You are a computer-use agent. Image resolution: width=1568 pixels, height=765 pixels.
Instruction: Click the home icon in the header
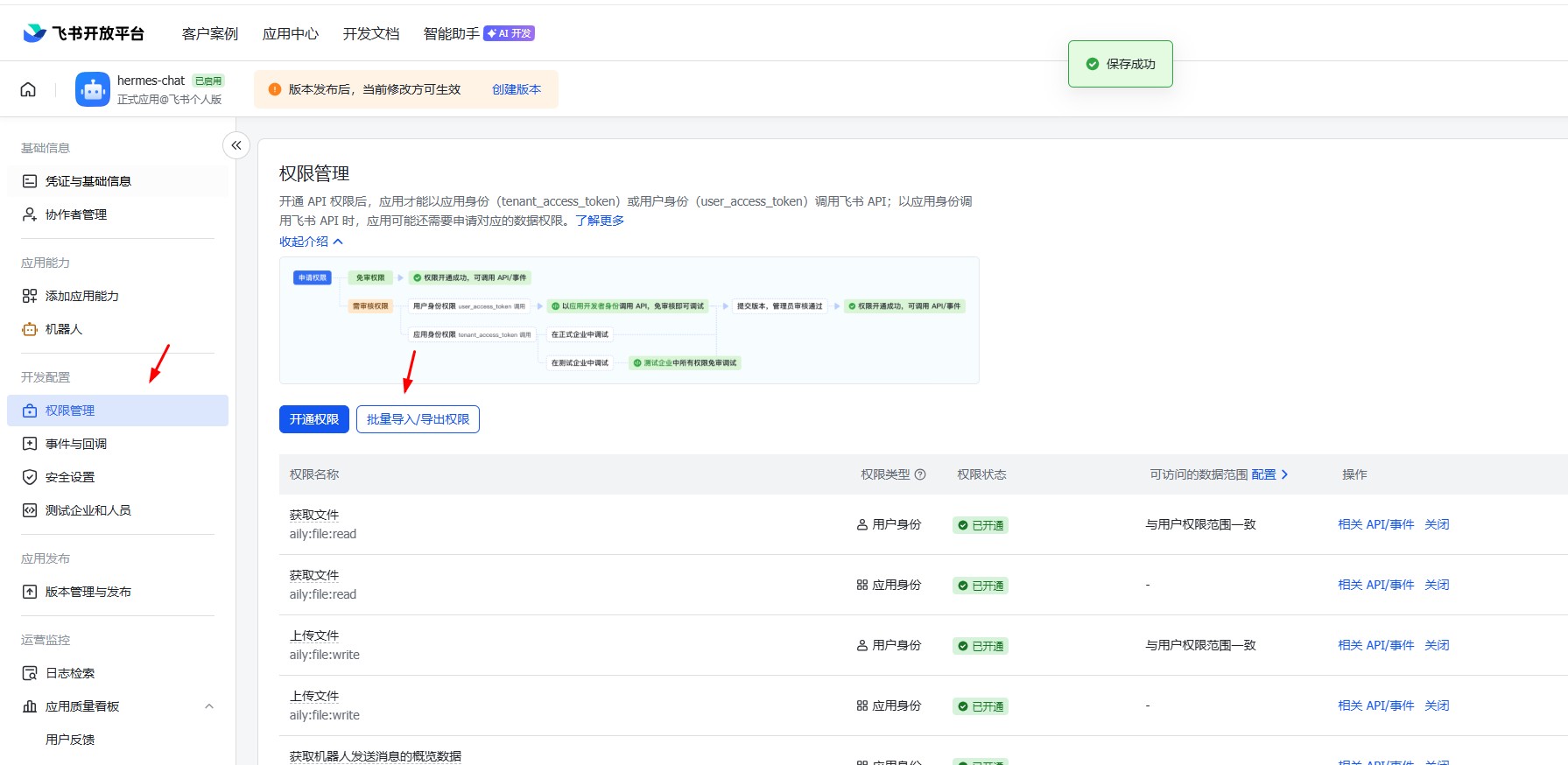pos(28,89)
